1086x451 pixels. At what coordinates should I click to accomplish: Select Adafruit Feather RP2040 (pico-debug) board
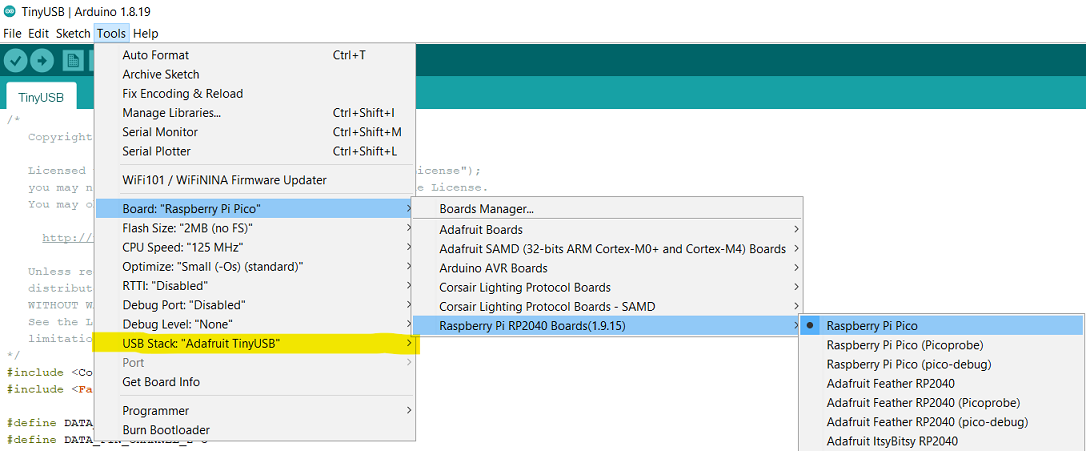[941, 422]
